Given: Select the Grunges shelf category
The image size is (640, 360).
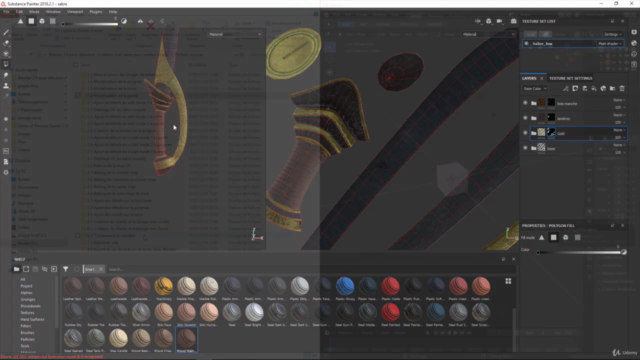Looking at the screenshot, I should click(28, 300).
